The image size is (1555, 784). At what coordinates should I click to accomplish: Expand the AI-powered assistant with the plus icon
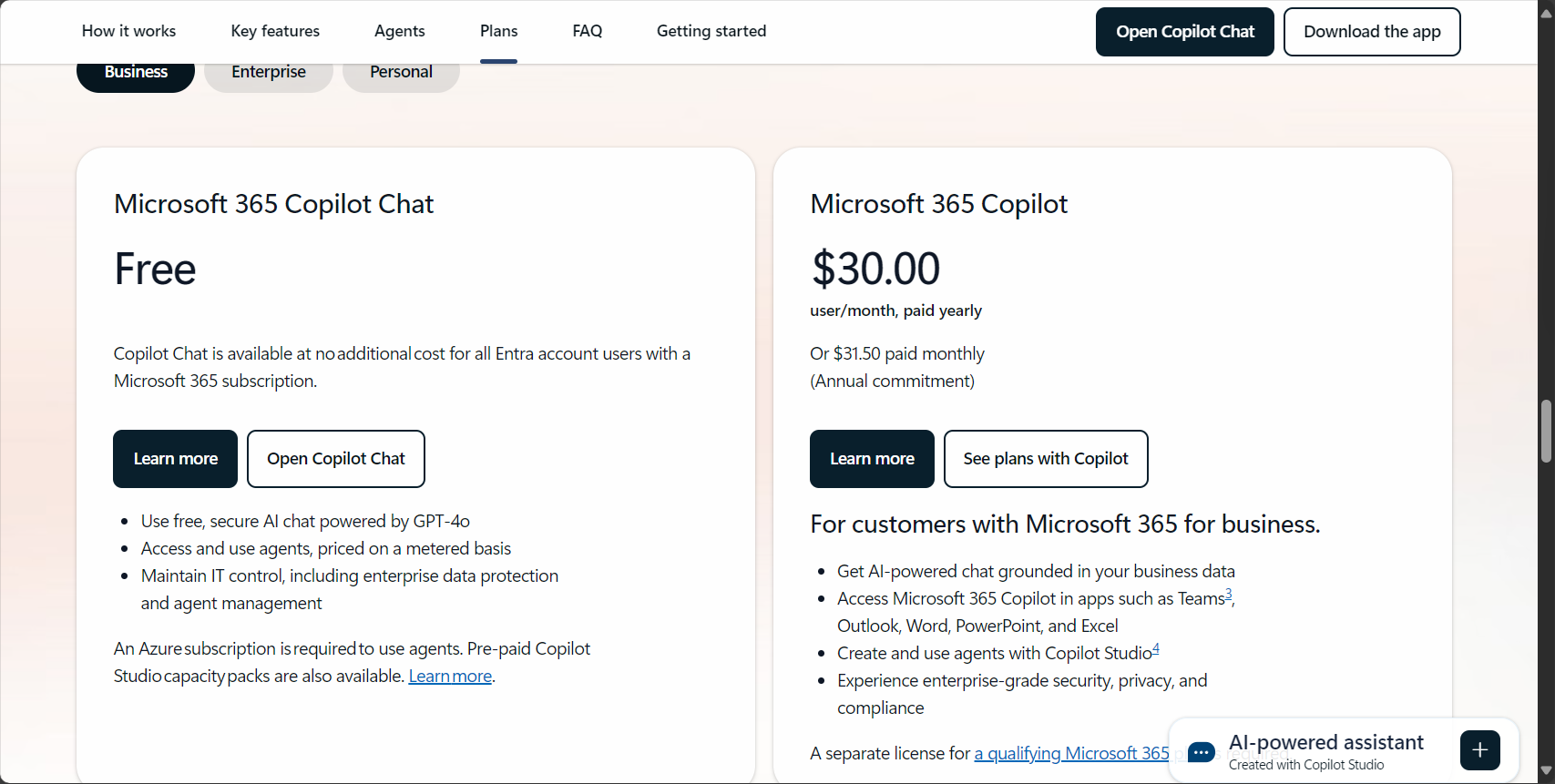pyautogui.click(x=1480, y=750)
